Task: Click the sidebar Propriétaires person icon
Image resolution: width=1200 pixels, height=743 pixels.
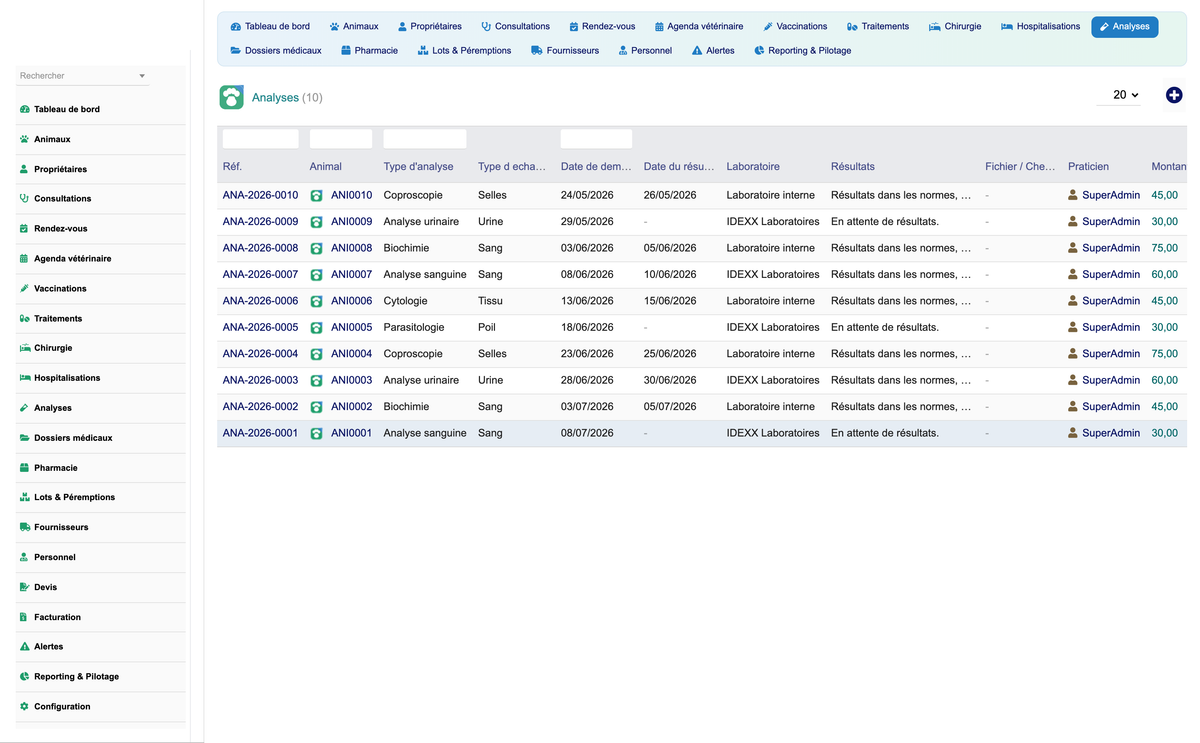Action: click(x=24, y=169)
